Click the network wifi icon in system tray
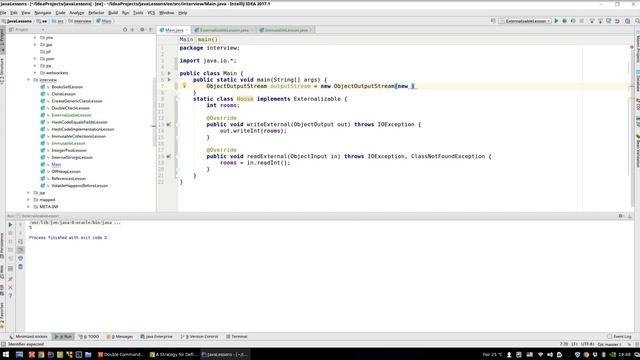The width and height of the screenshot is (640, 360). [x=540, y=355]
